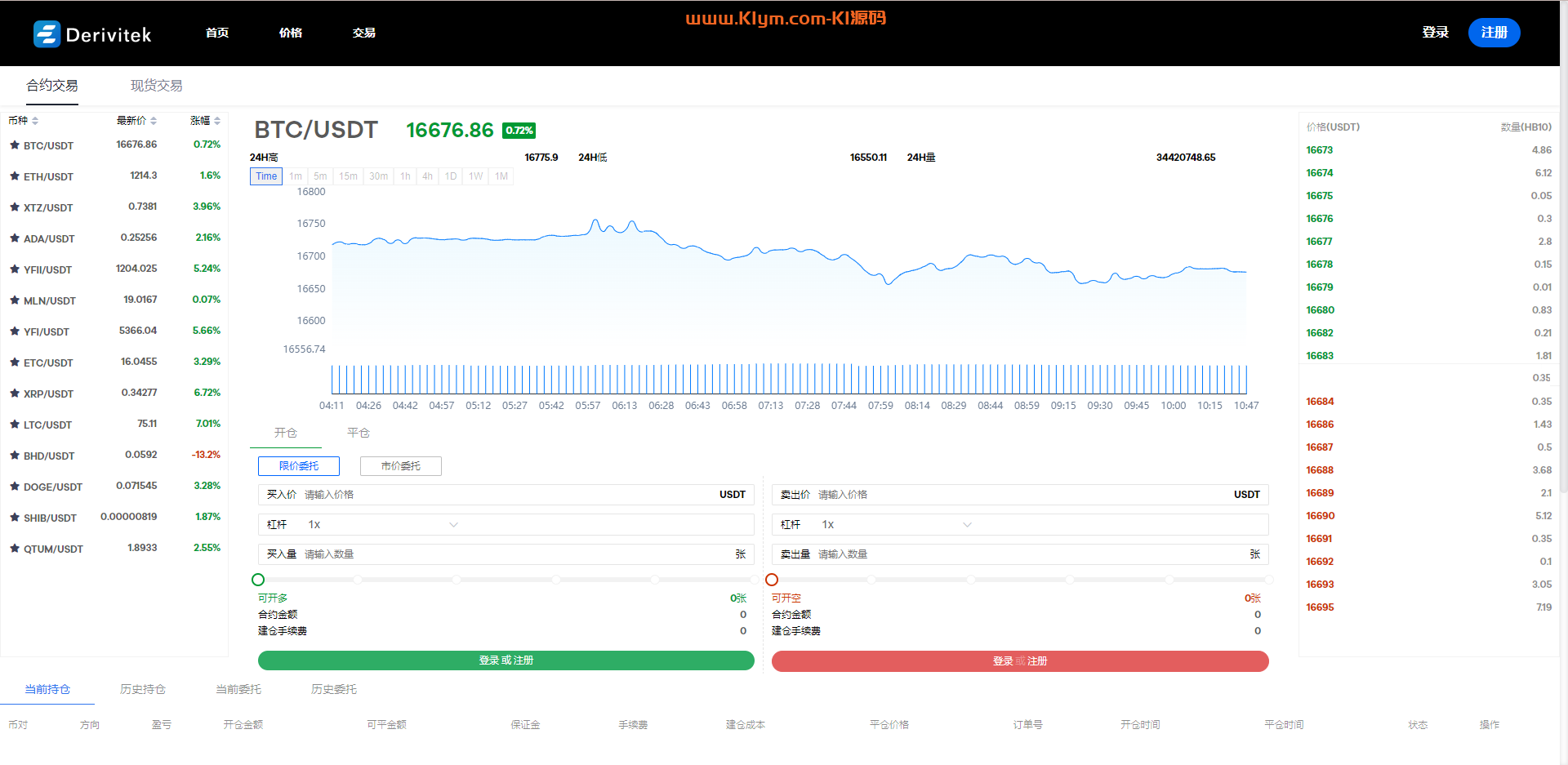Sort coin list by 币种 arrows

pos(35,121)
